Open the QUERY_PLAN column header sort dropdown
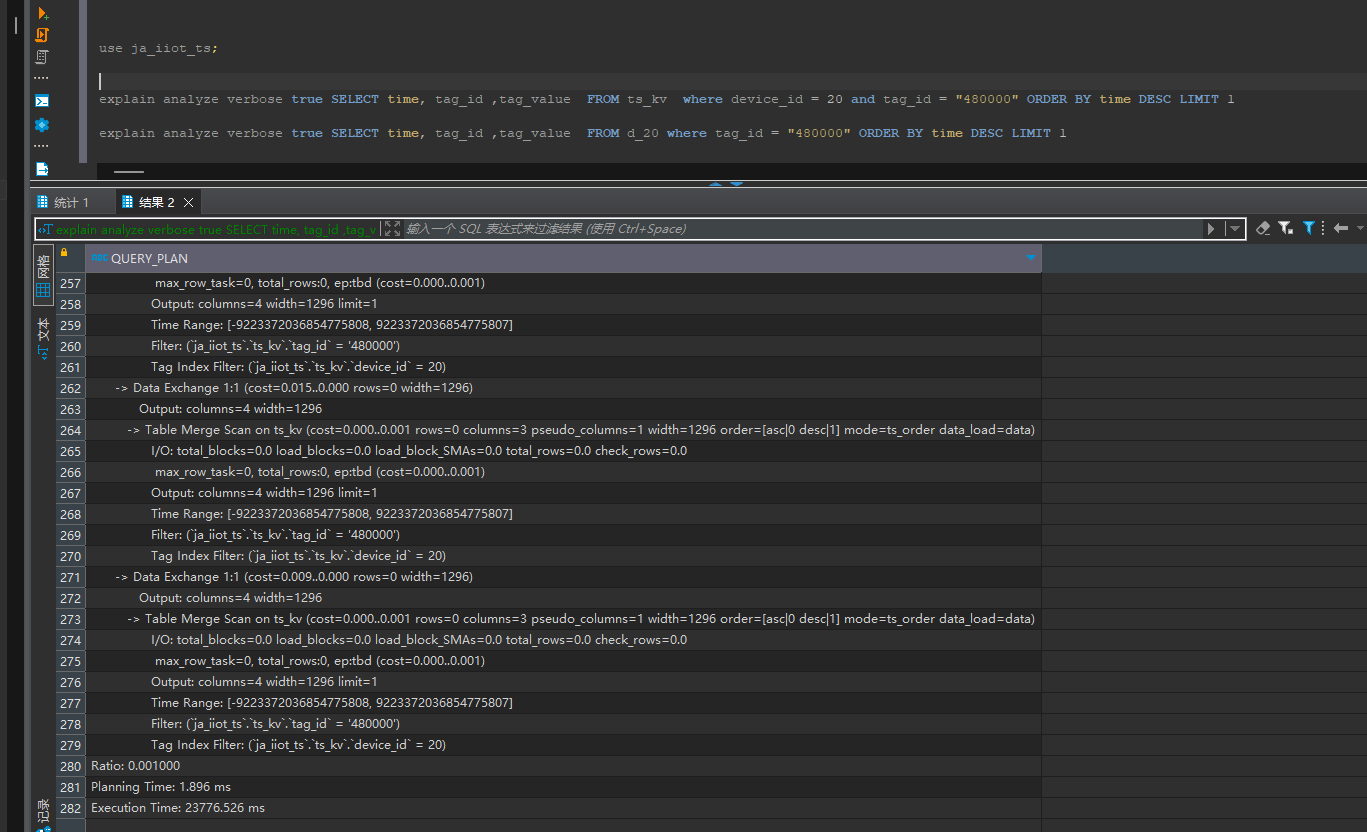The image size is (1367, 832). coord(1031,259)
